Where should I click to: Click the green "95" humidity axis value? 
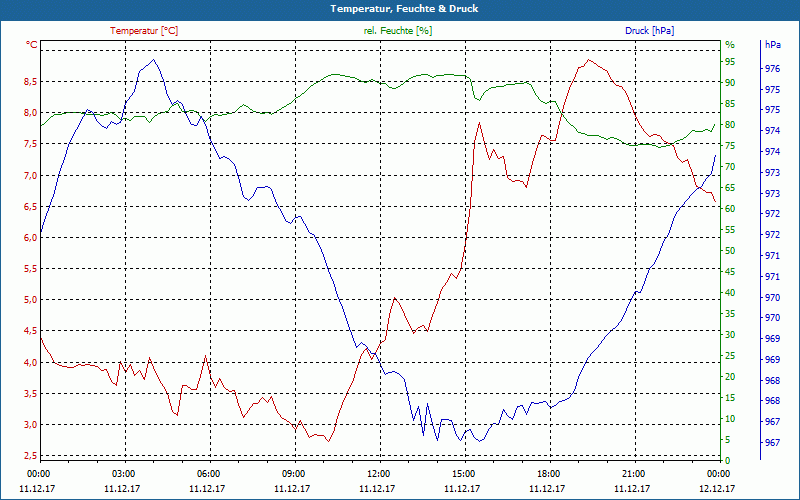pos(730,62)
